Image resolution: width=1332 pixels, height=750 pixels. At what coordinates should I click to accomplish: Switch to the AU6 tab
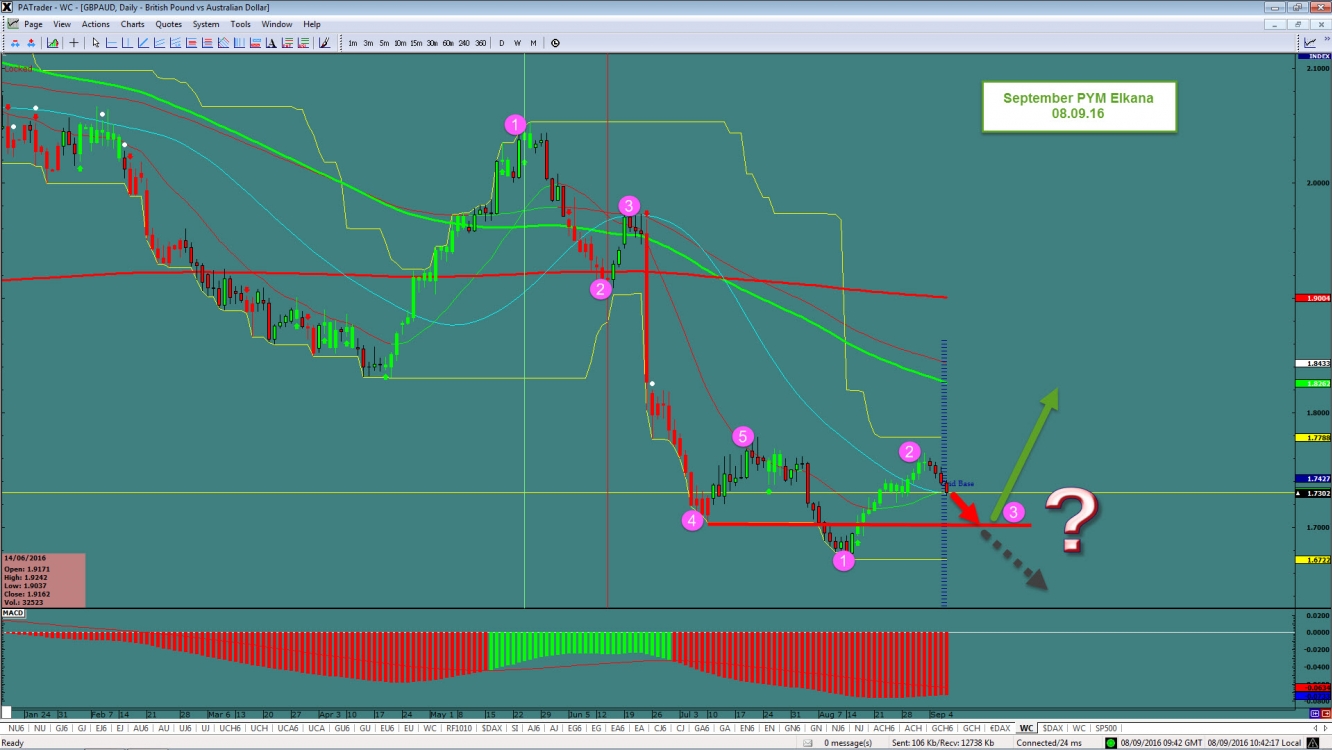click(x=141, y=728)
